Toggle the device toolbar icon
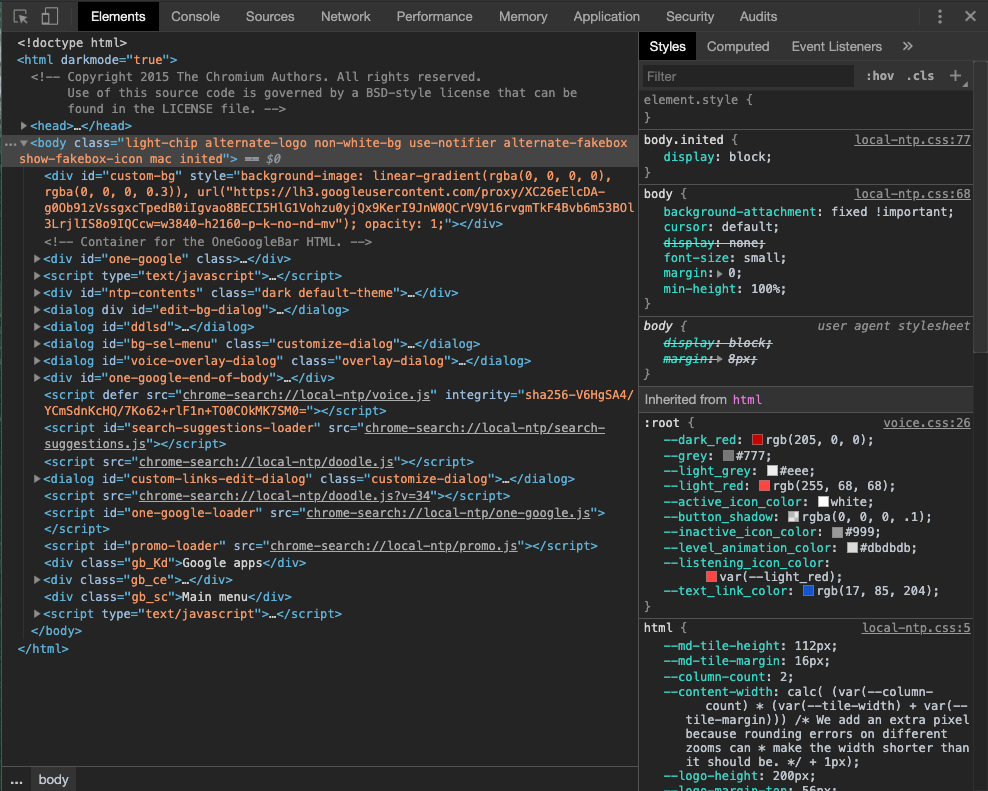This screenshot has width=988, height=791. (49, 16)
